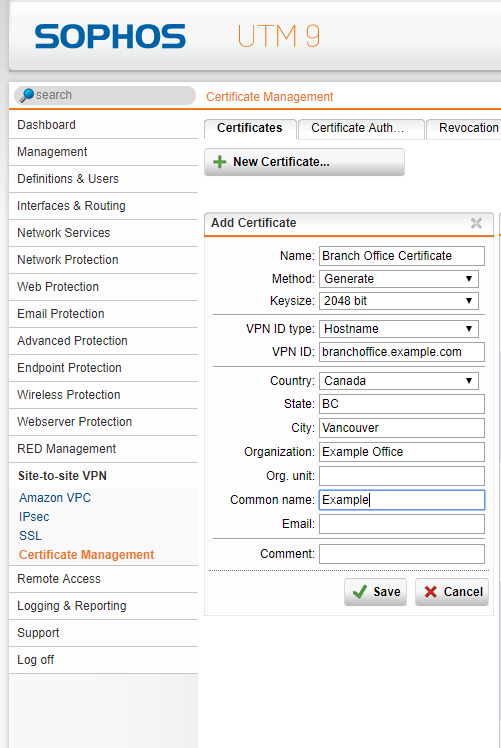
Task: Click the Organization input field
Action: pos(402,452)
